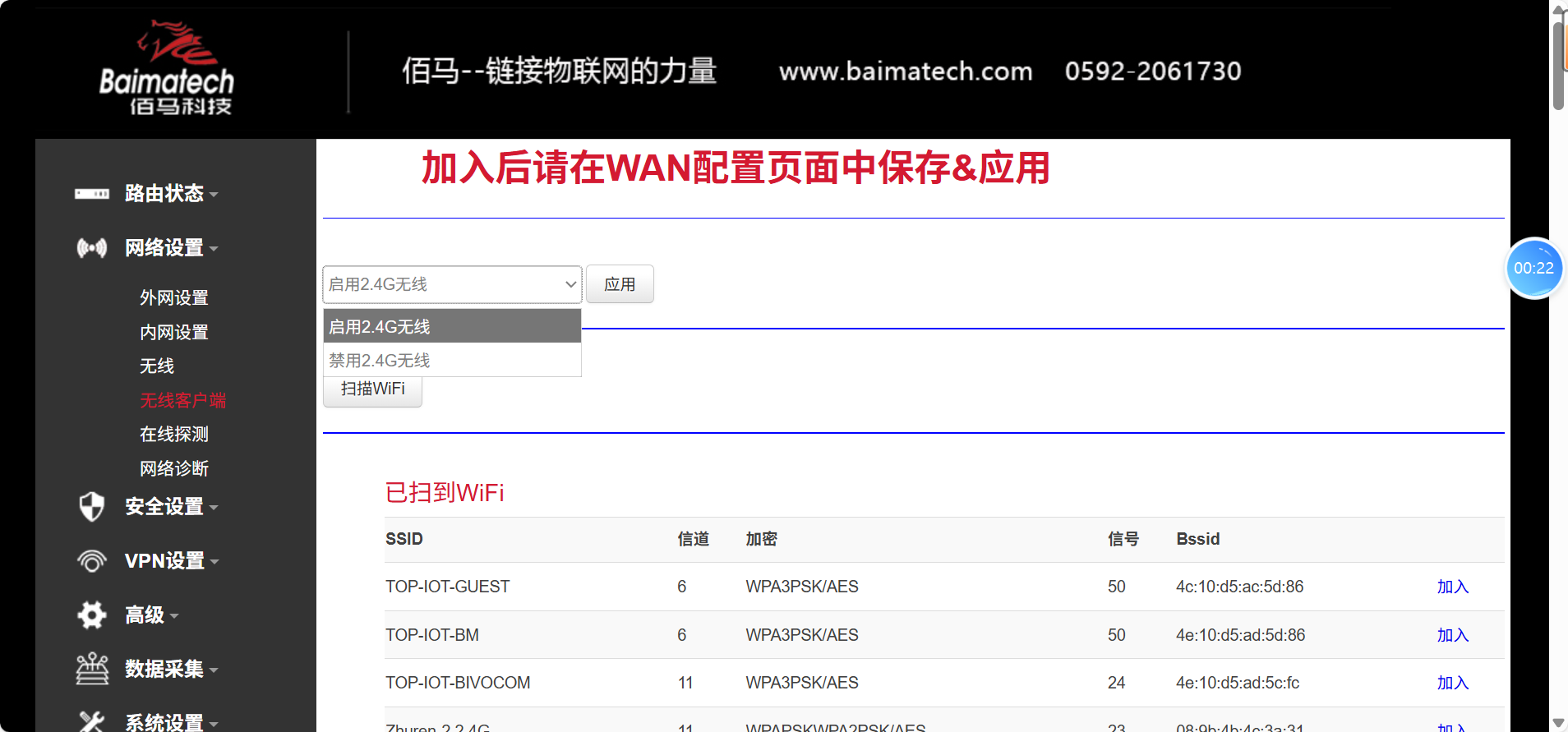Viewport: 1568px width, 732px height.
Task: Open the 外网设置 submenu item
Action: (x=174, y=297)
